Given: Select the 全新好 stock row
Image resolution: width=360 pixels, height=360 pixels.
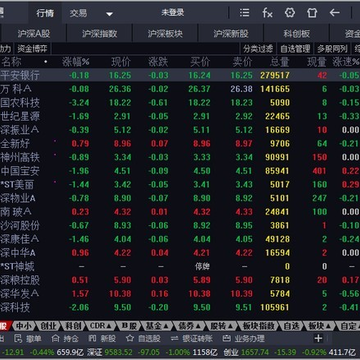Looking at the screenshot, I should coord(180,143).
